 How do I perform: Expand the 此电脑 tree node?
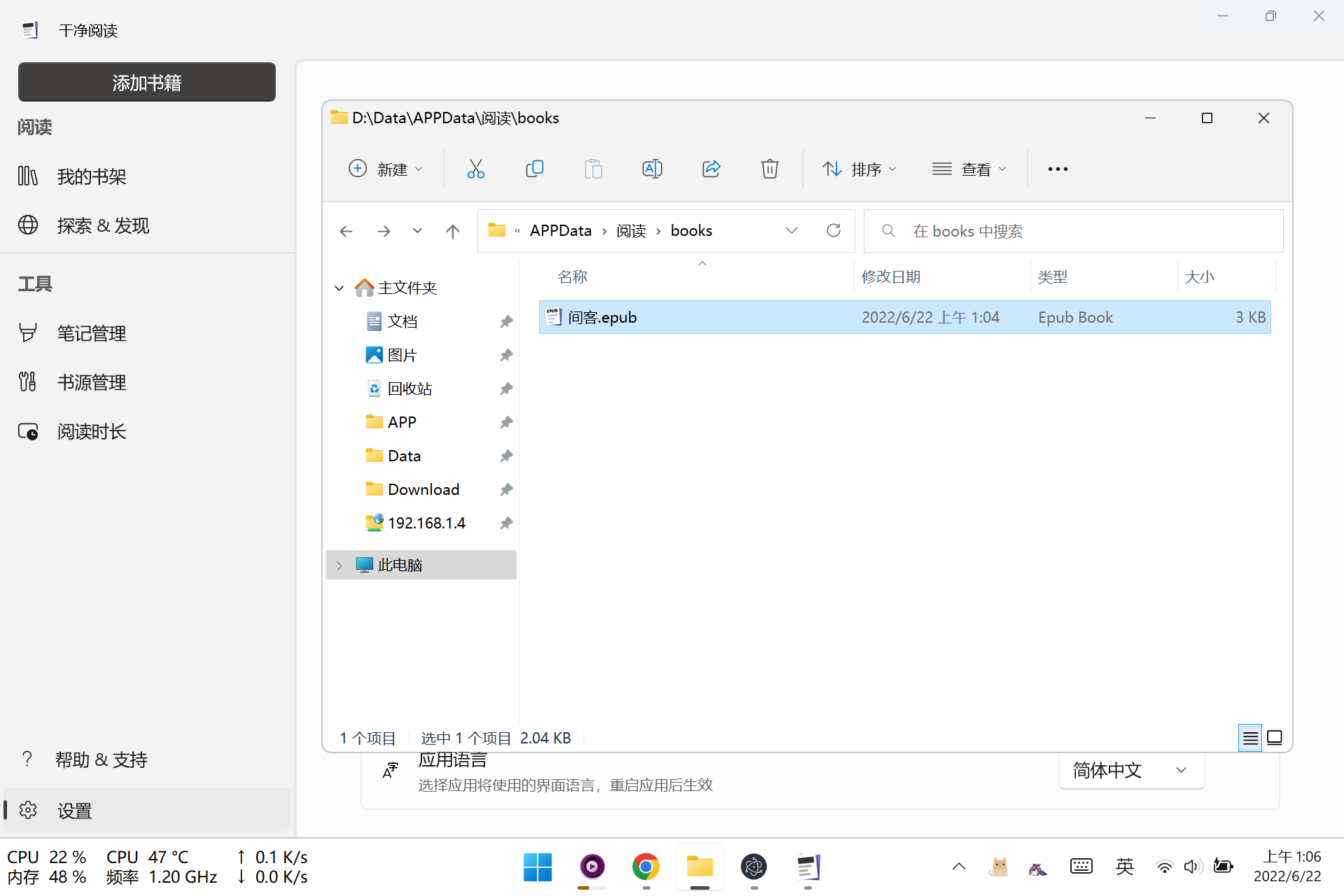(339, 565)
